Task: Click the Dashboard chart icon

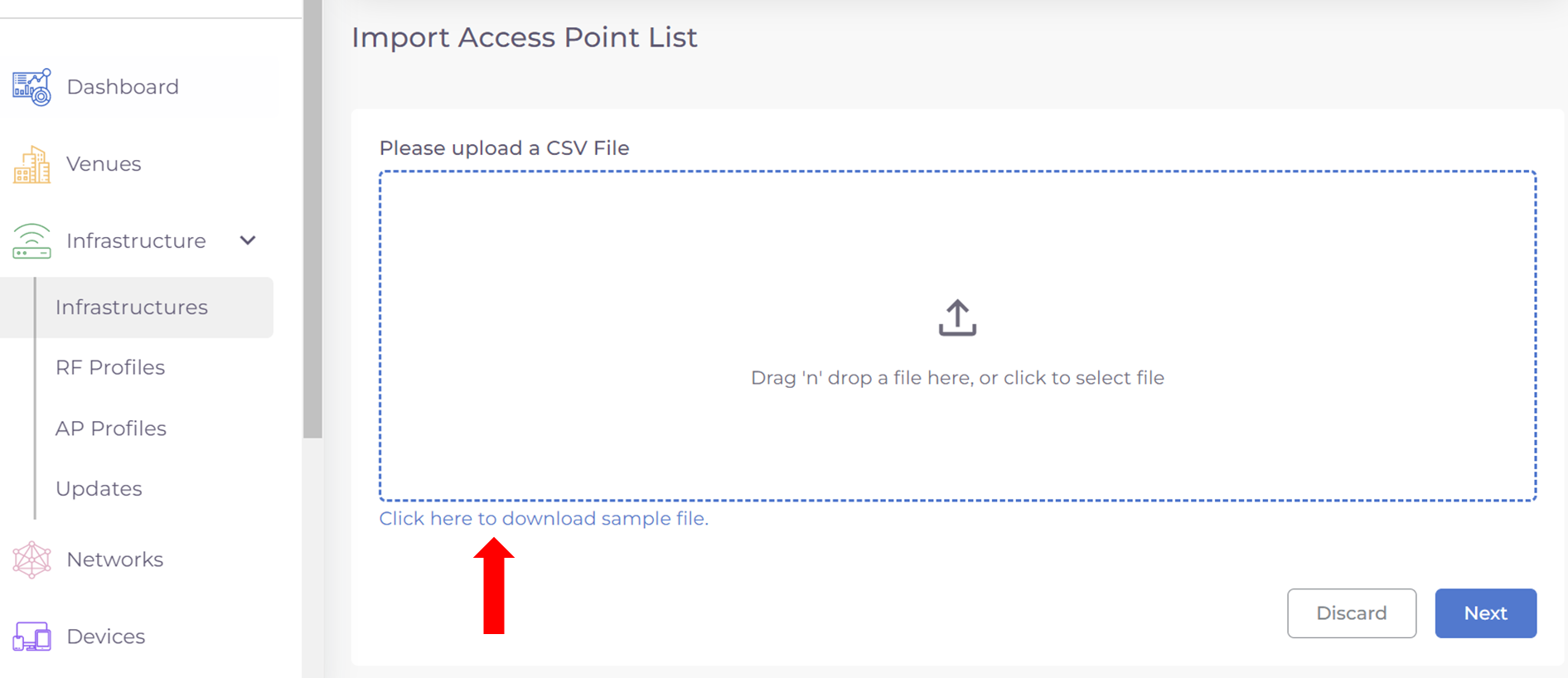Action: point(31,87)
